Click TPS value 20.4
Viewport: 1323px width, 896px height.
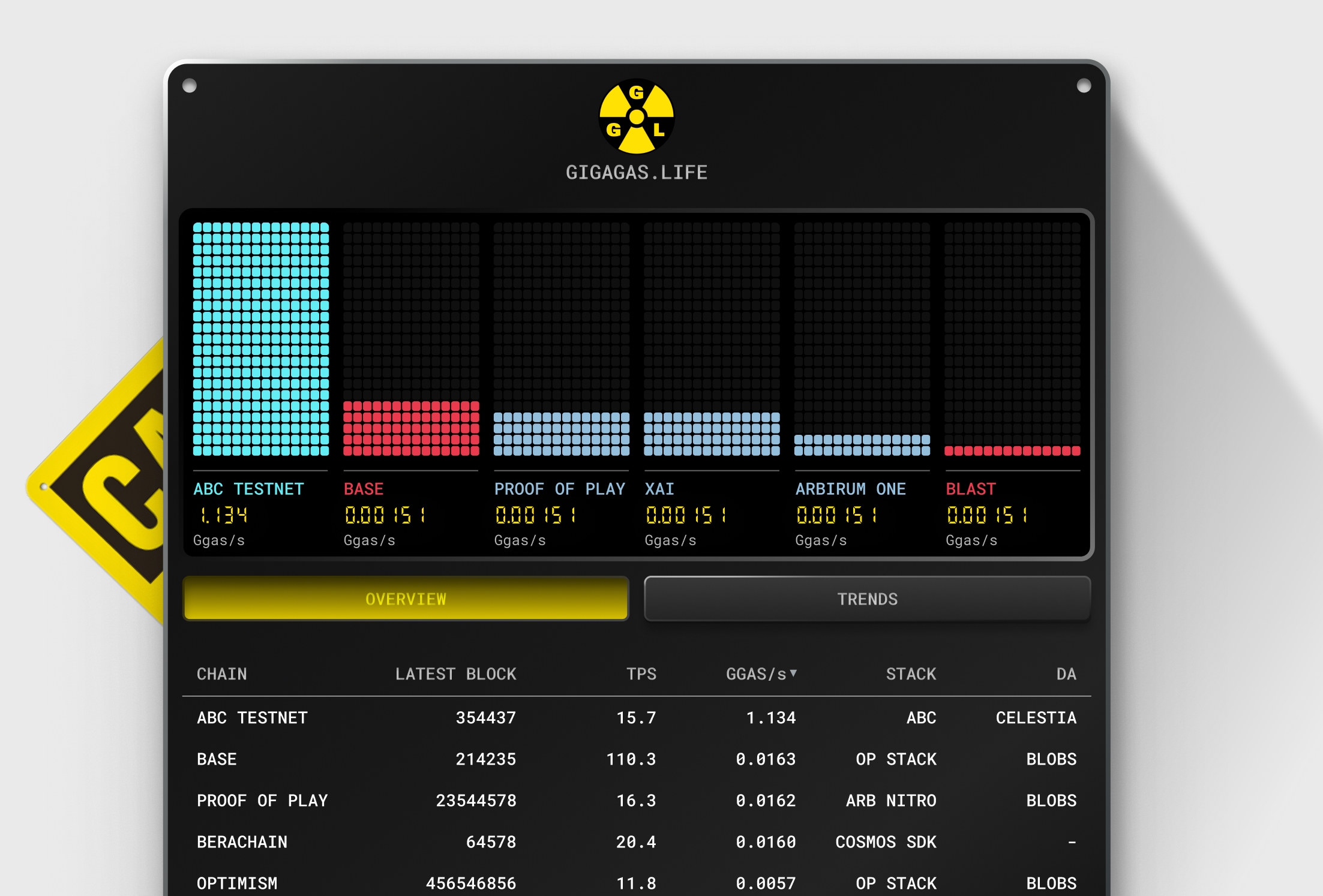637,841
